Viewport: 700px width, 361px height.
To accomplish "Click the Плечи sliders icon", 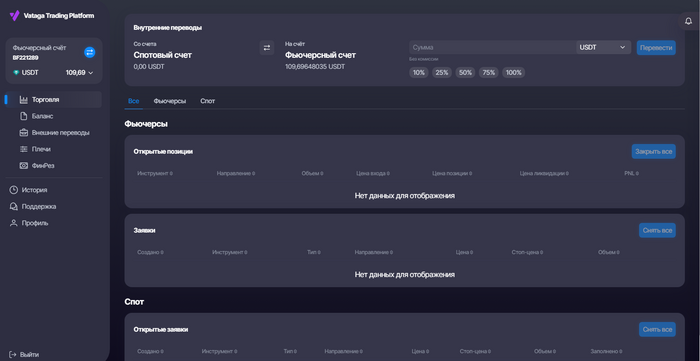I will [24, 149].
